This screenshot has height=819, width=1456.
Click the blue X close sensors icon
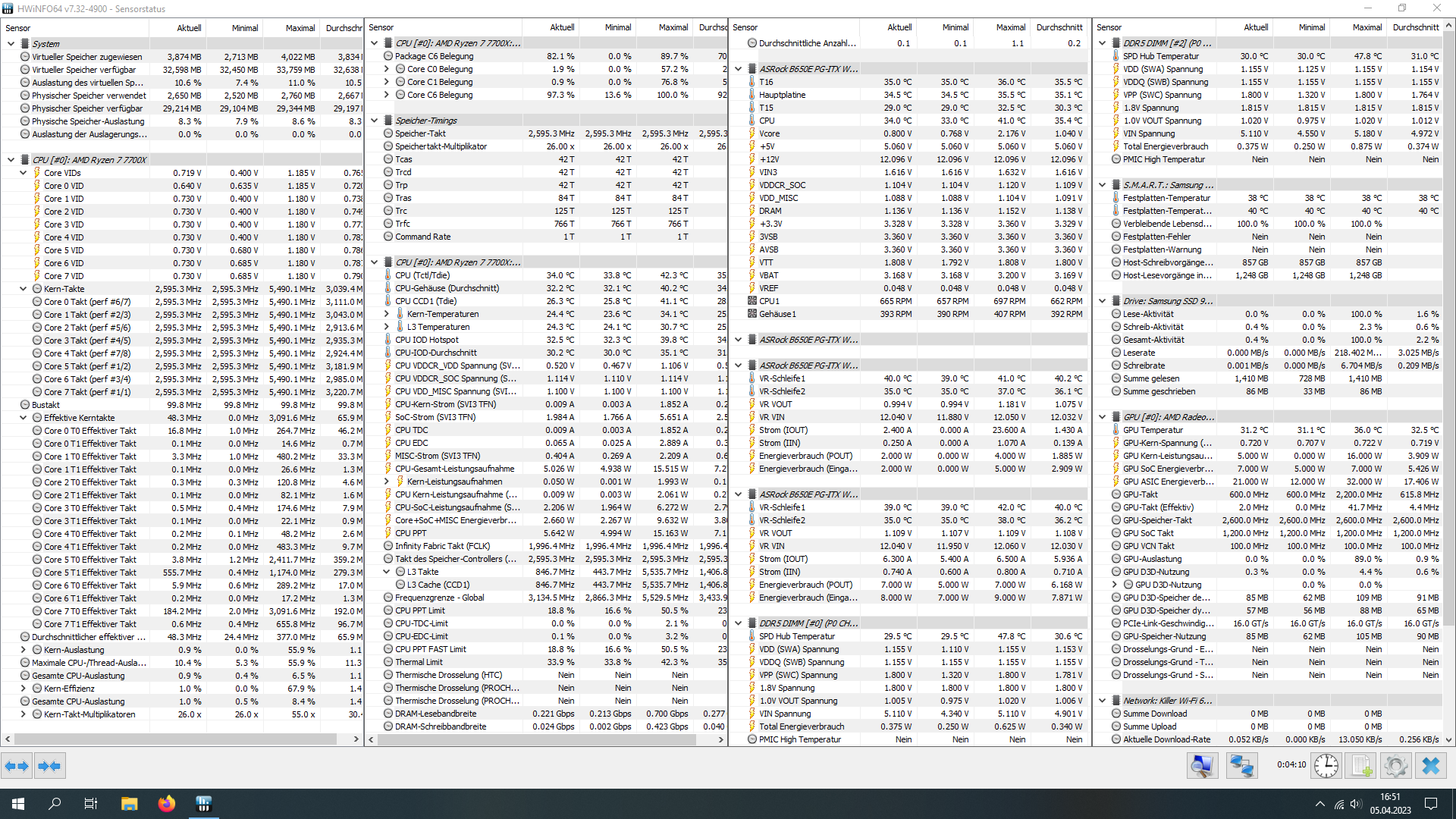[1431, 766]
